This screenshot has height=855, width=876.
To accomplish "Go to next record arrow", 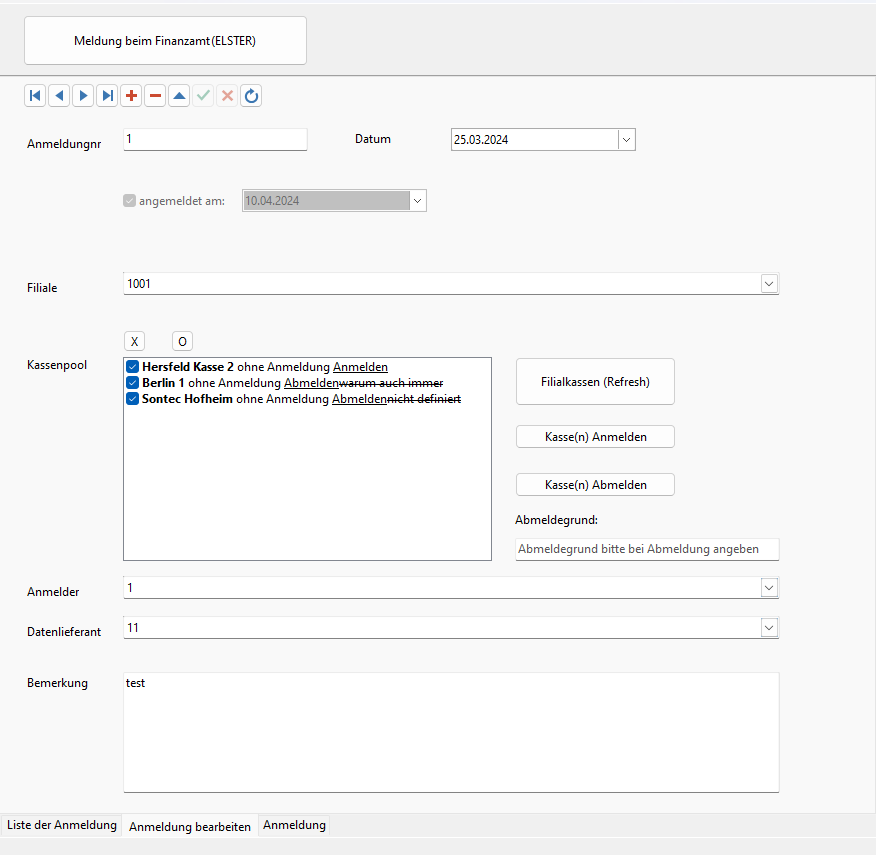I will (83, 96).
